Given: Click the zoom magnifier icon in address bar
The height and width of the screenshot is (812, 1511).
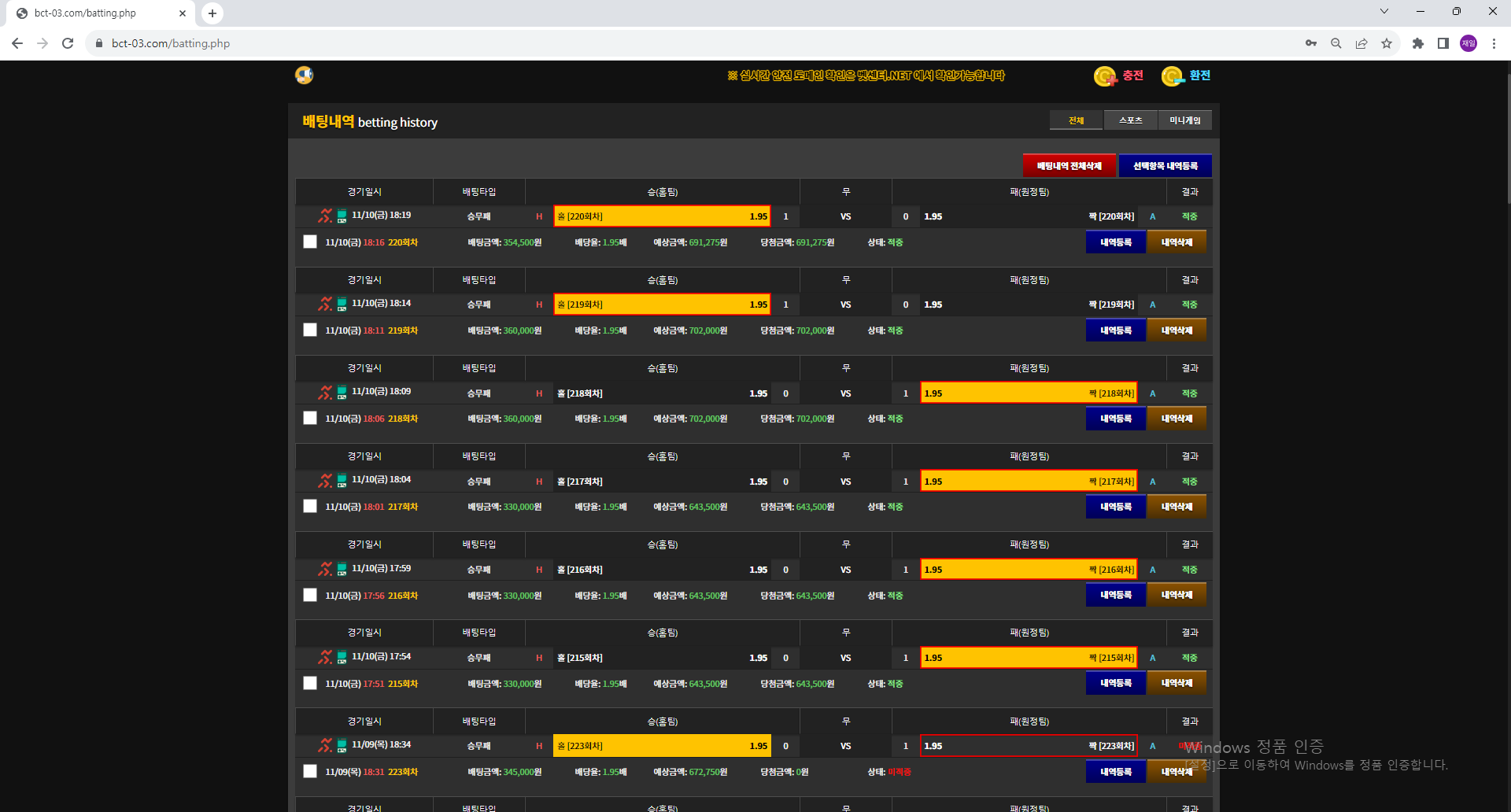Looking at the screenshot, I should point(1336,43).
